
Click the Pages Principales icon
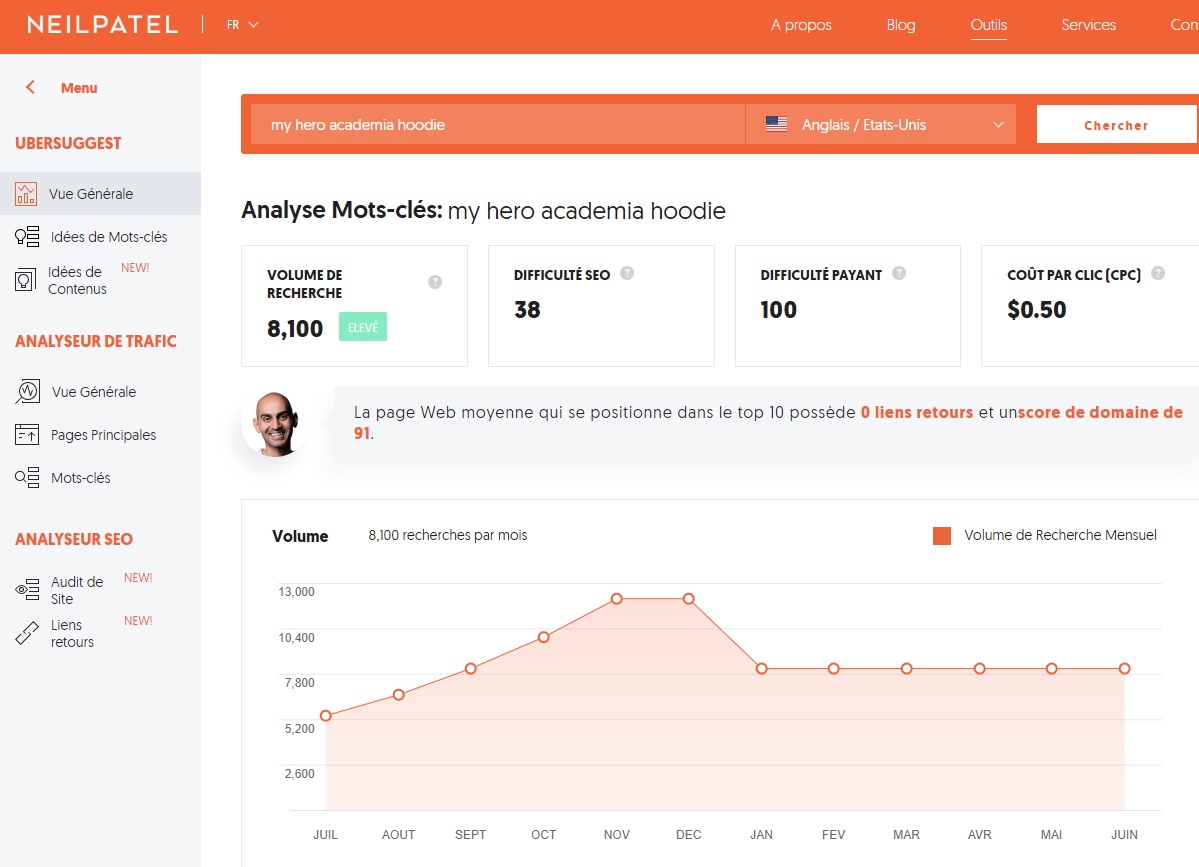click(x=27, y=434)
